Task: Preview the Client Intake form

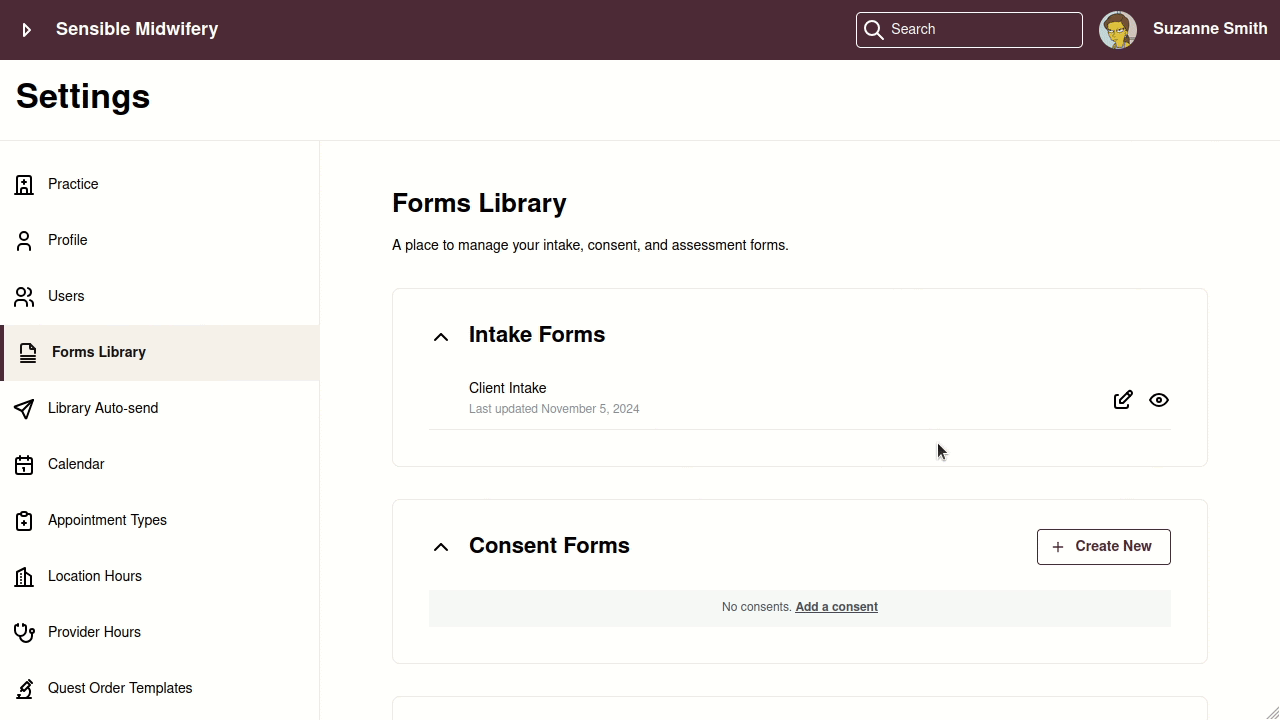Action: [x=1159, y=400]
